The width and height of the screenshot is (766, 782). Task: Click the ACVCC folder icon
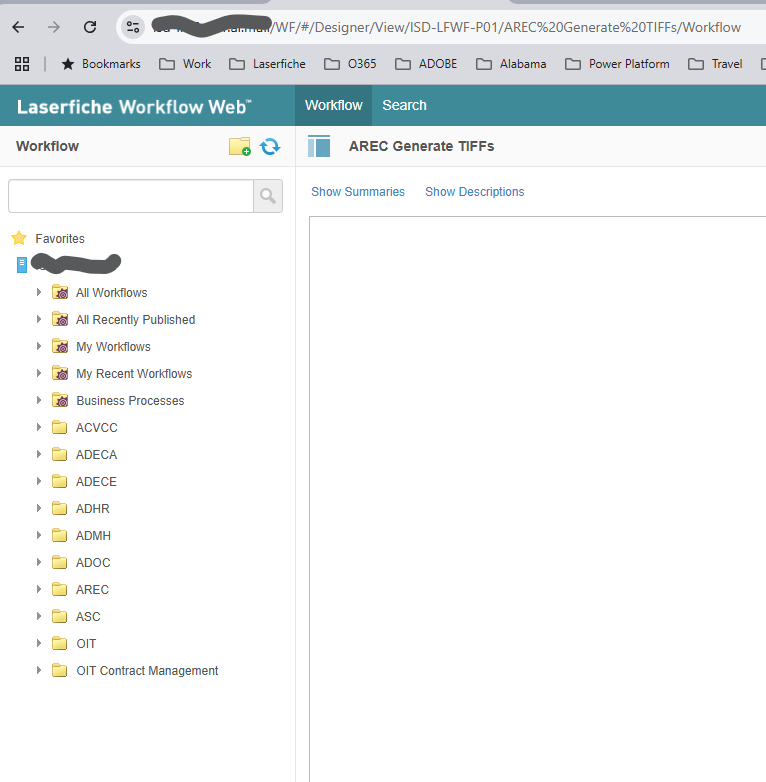[x=60, y=427]
